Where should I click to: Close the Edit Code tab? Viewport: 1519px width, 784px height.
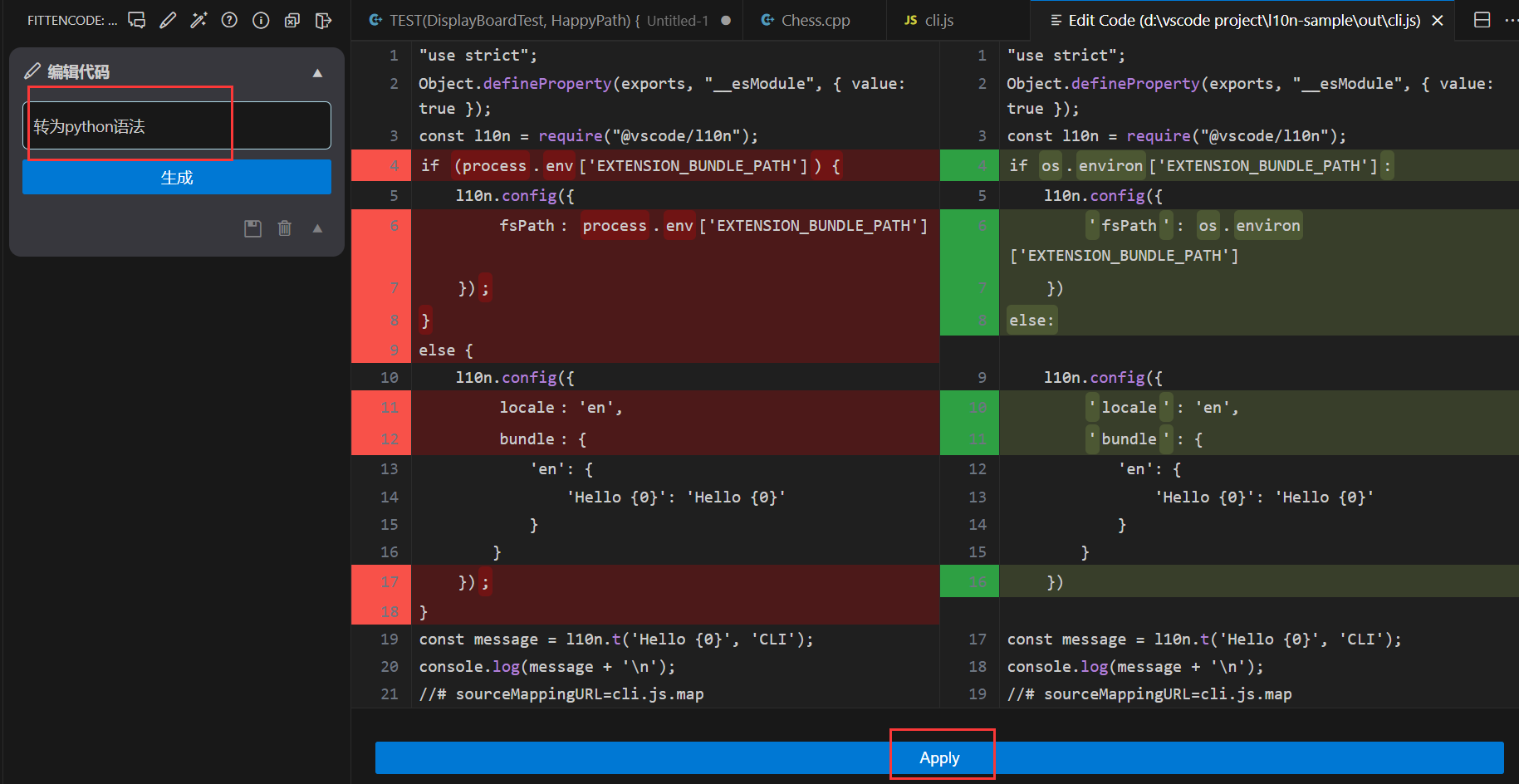pos(1438,20)
